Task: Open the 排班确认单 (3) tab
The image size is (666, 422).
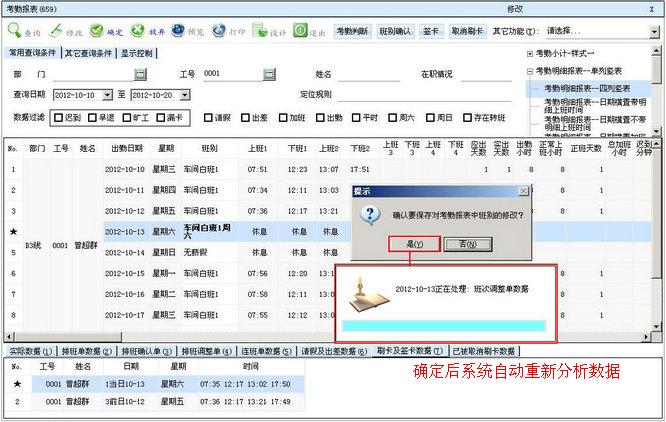Action: point(147,352)
